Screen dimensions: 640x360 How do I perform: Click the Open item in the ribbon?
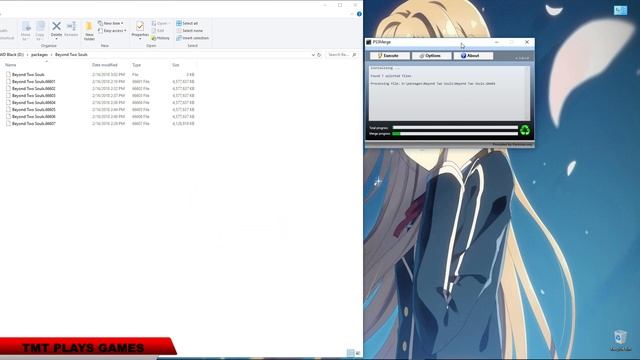coord(161,23)
